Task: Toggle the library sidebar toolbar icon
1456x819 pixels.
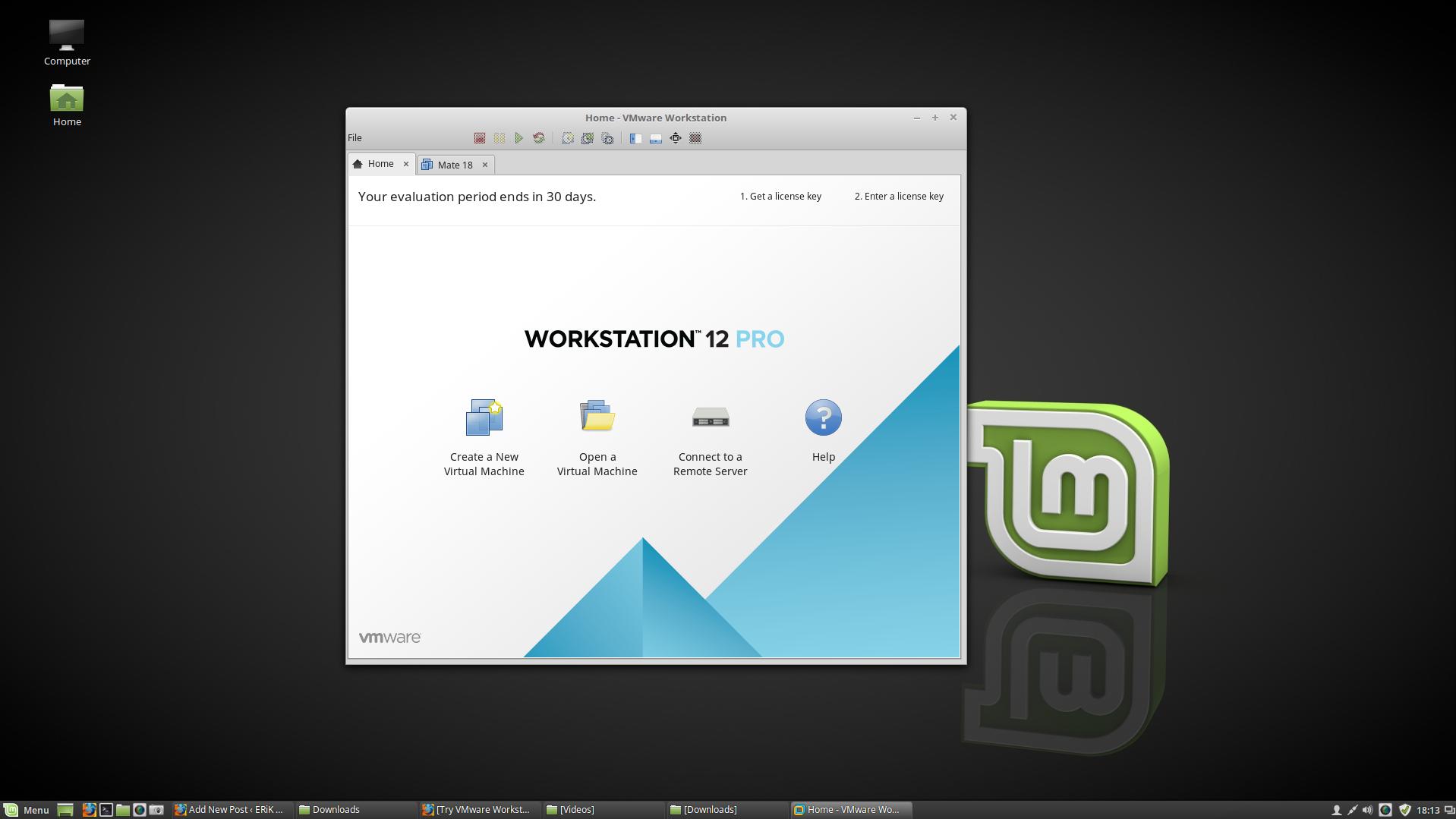Action: [x=635, y=138]
